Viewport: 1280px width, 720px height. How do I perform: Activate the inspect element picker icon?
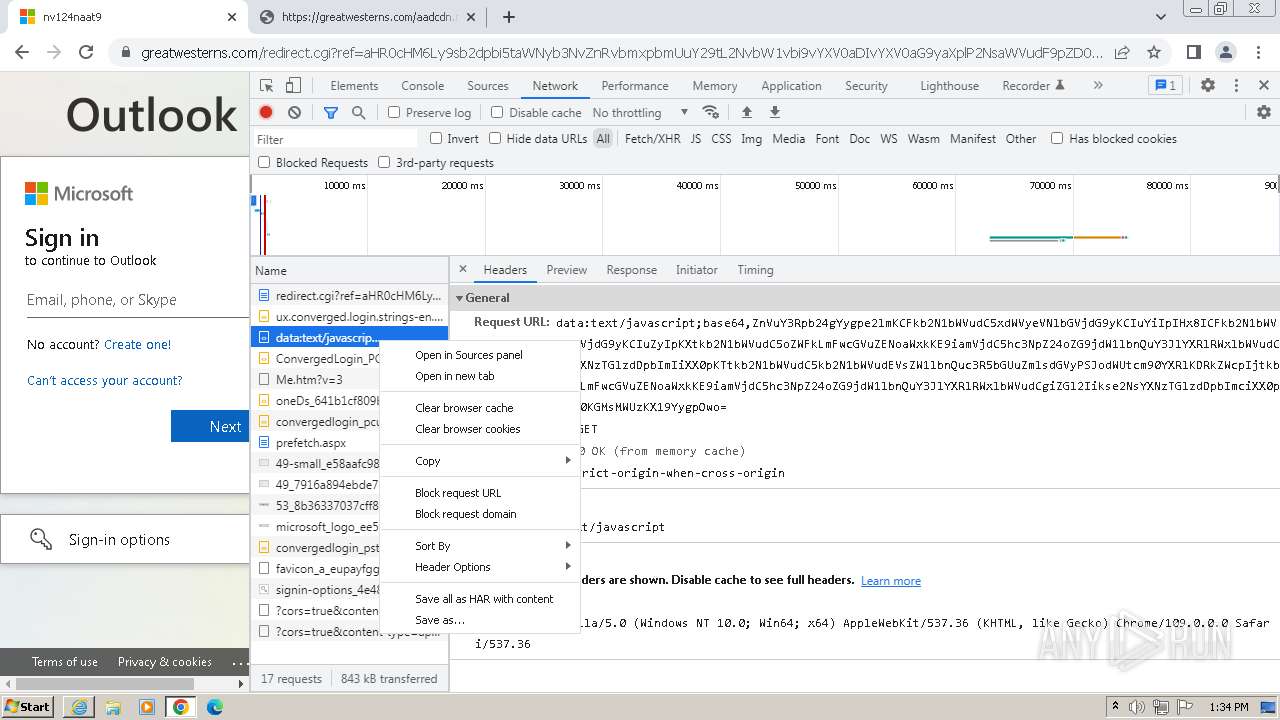coord(266,86)
